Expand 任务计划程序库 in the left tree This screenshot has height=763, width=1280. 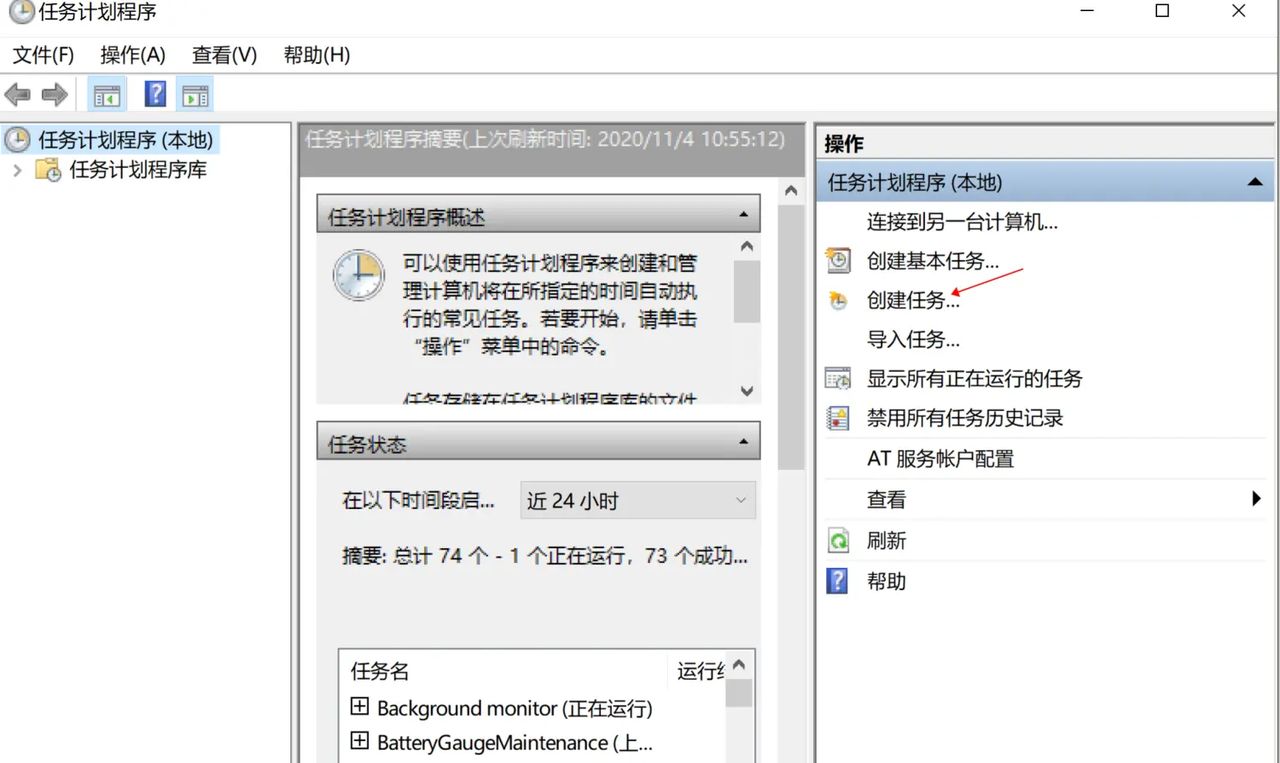pyautogui.click(x=20, y=170)
